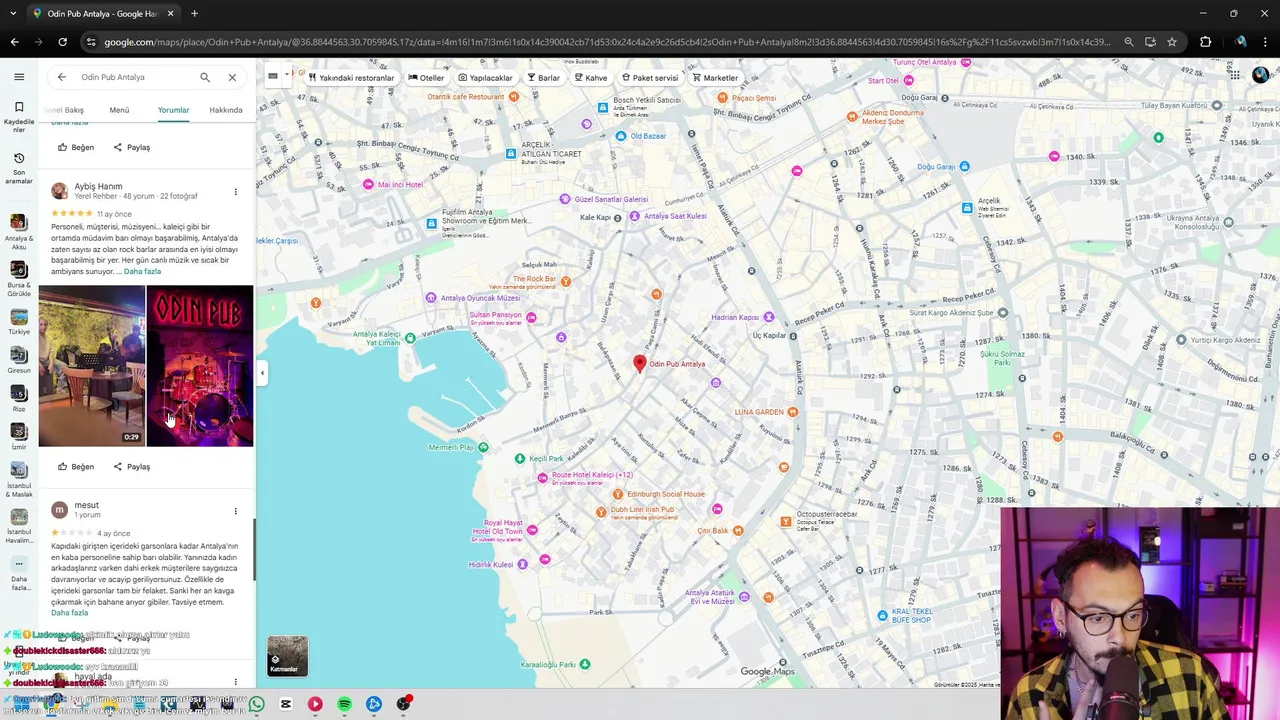
Task: Select the Barlar filter chip
Action: click(x=543, y=78)
